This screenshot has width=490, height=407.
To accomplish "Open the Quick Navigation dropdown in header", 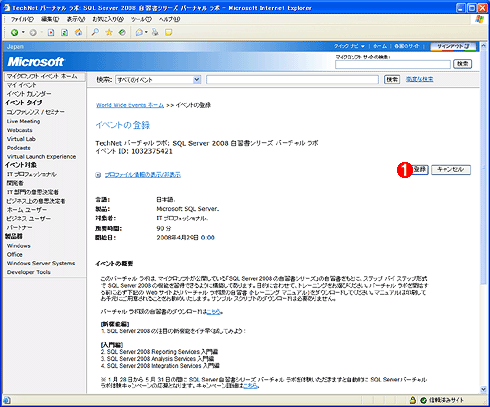I will tap(349, 46).
